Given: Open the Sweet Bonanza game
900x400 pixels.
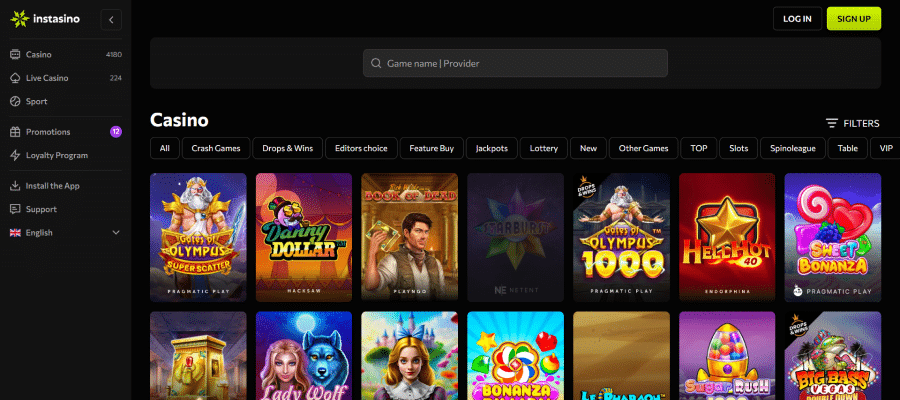Looking at the screenshot, I should (x=833, y=238).
